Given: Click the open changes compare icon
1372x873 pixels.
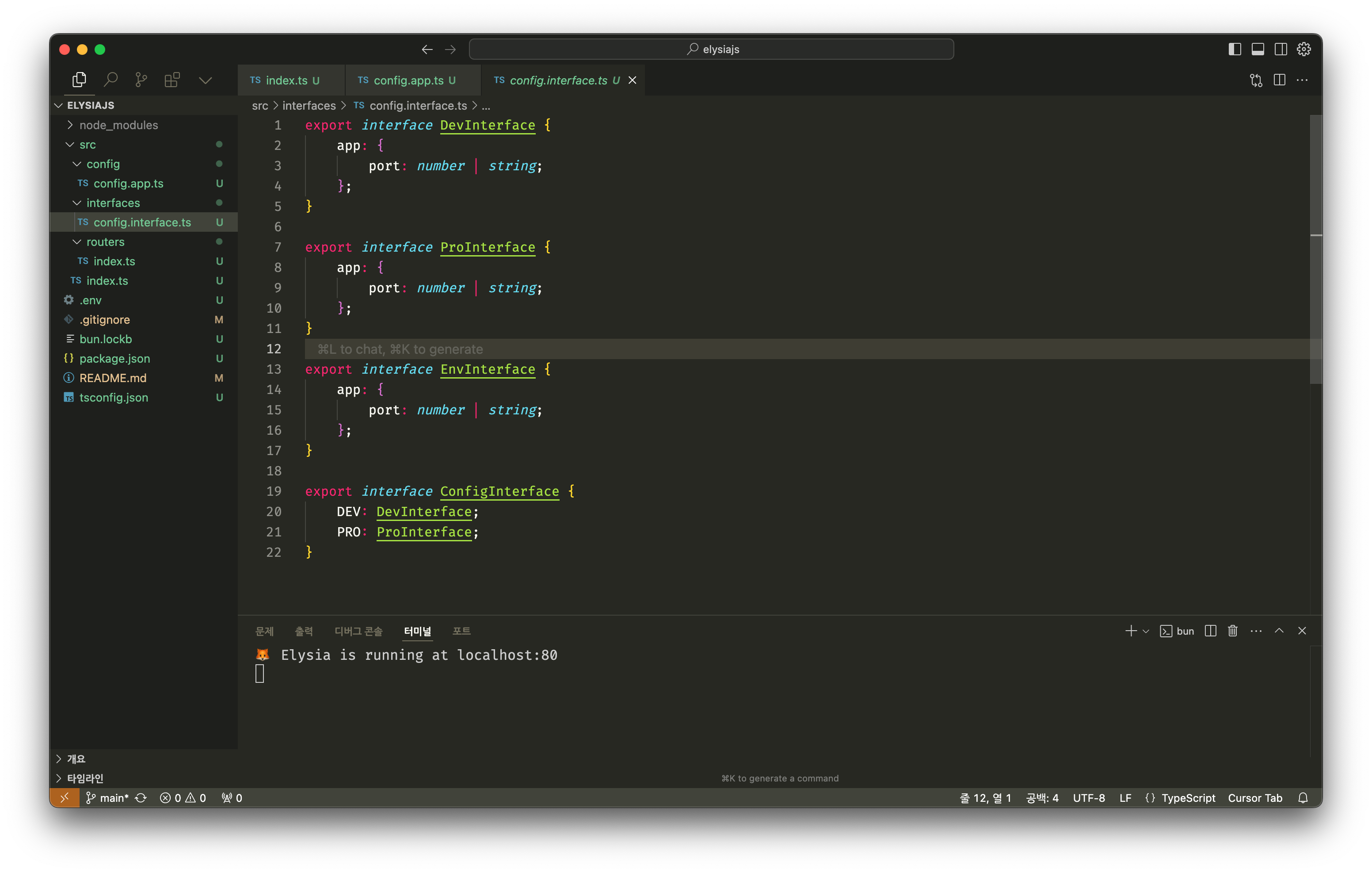Looking at the screenshot, I should tap(1256, 80).
